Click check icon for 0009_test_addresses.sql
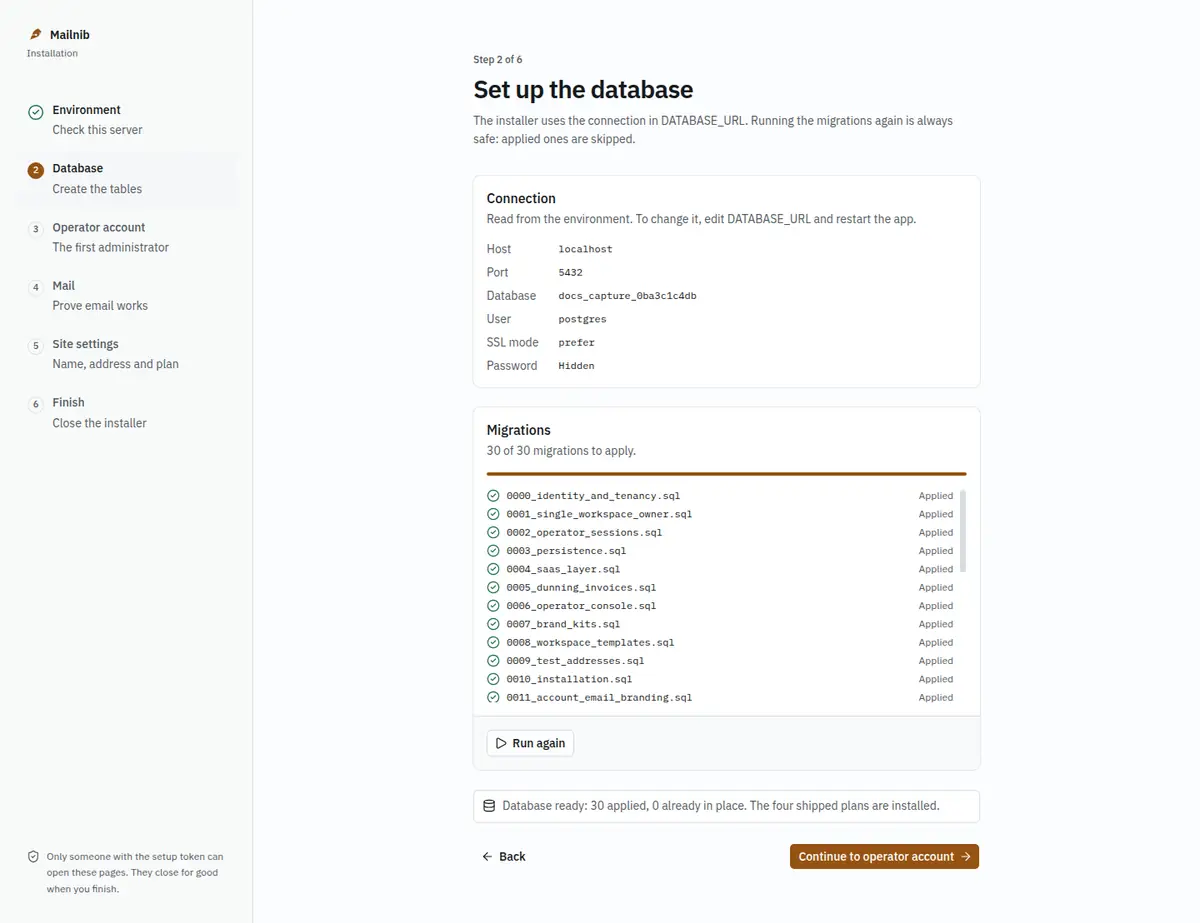1200x923 pixels. click(493, 661)
